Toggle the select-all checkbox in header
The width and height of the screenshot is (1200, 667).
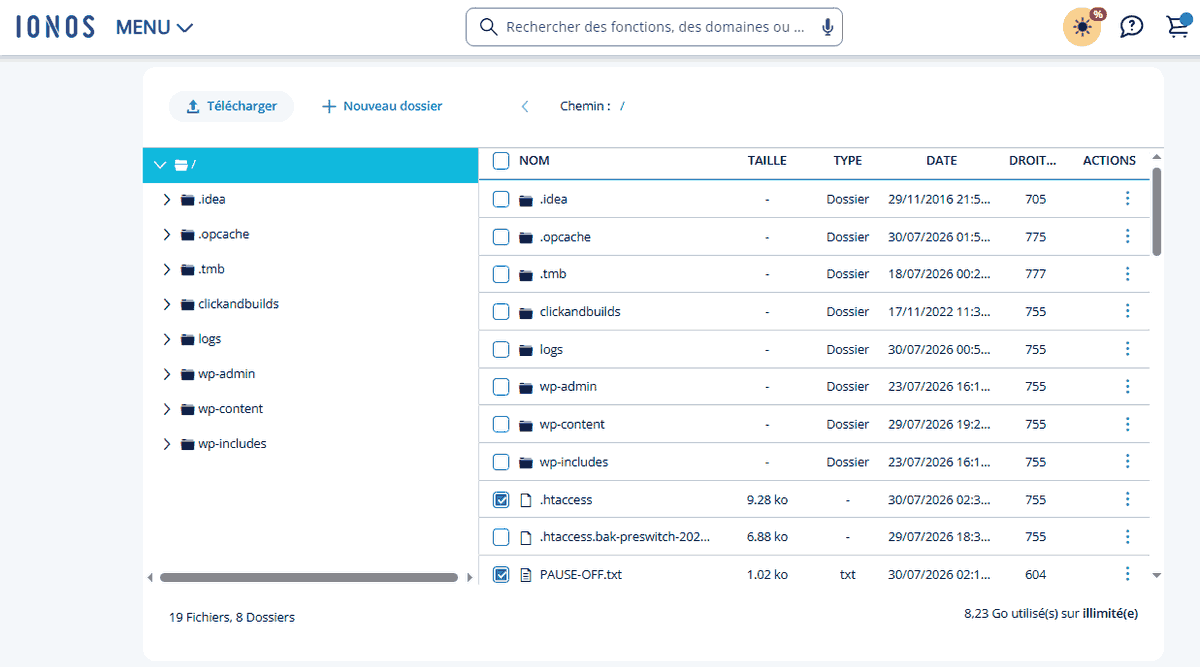501,161
